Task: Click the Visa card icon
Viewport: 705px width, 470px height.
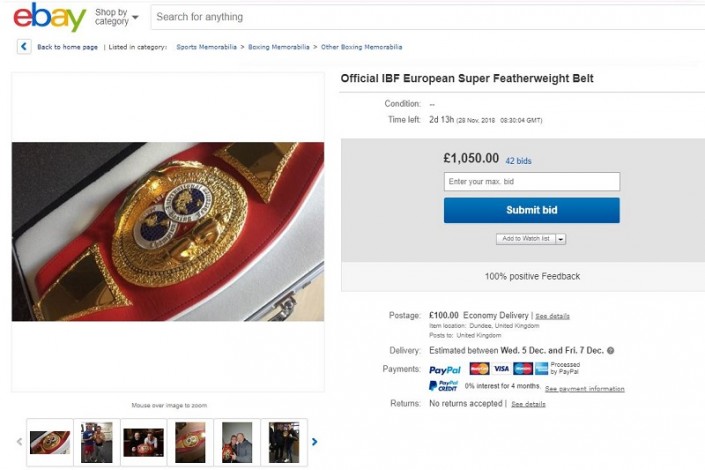Action: [501, 369]
